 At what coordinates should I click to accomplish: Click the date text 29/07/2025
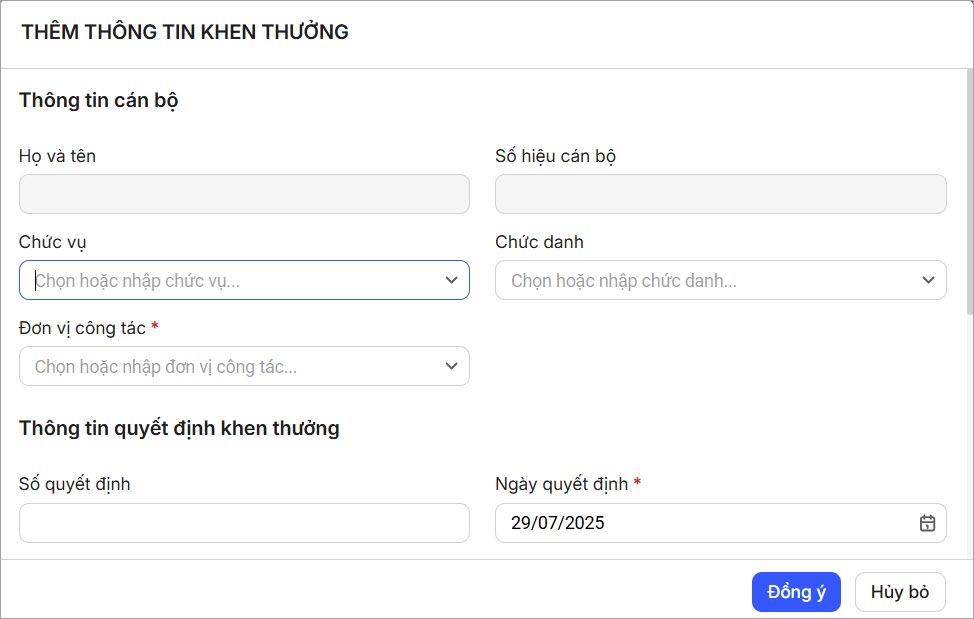click(x=558, y=523)
